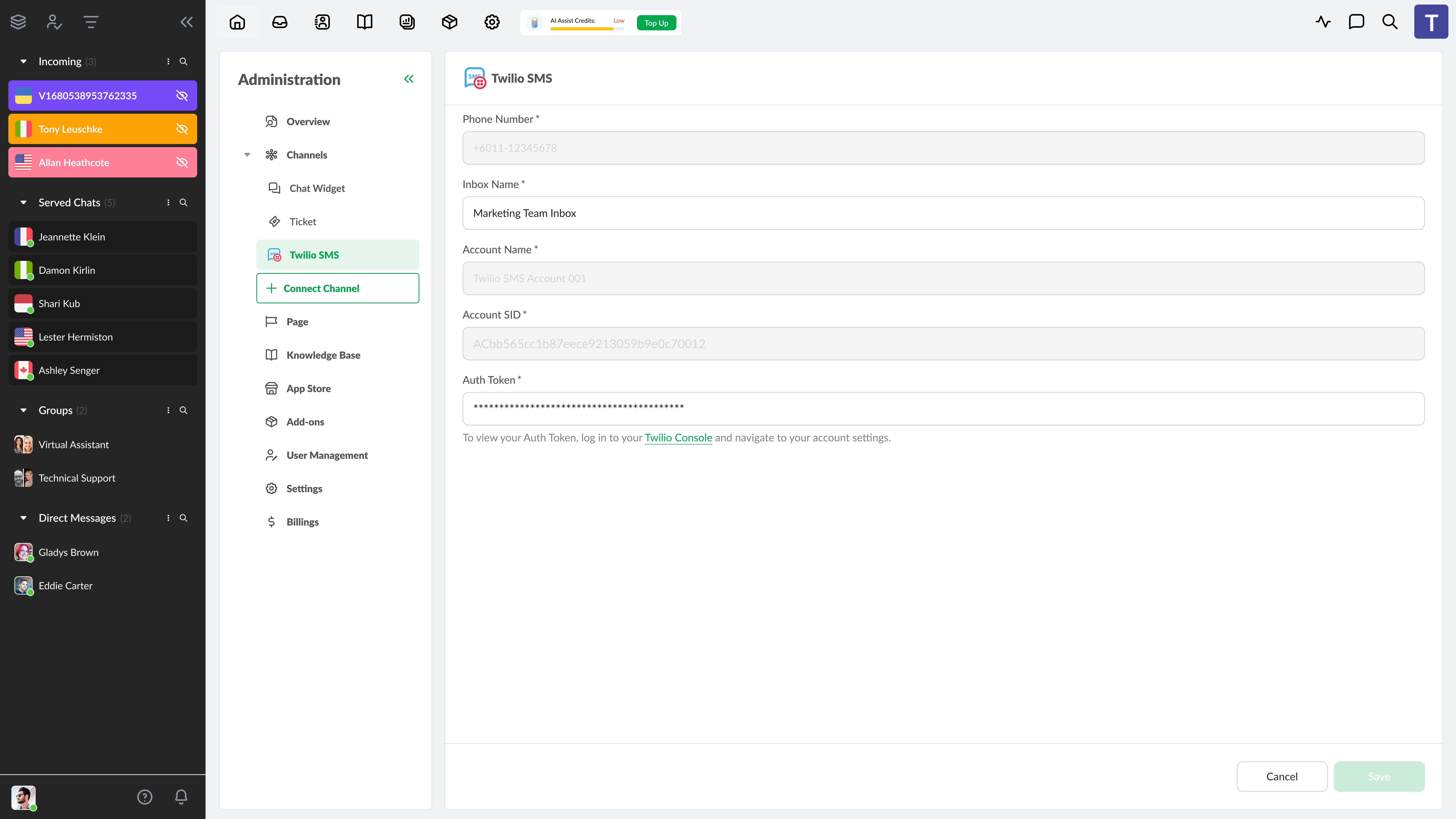Open the Chat Widget channel item

pyautogui.click(x=317, y=188)
